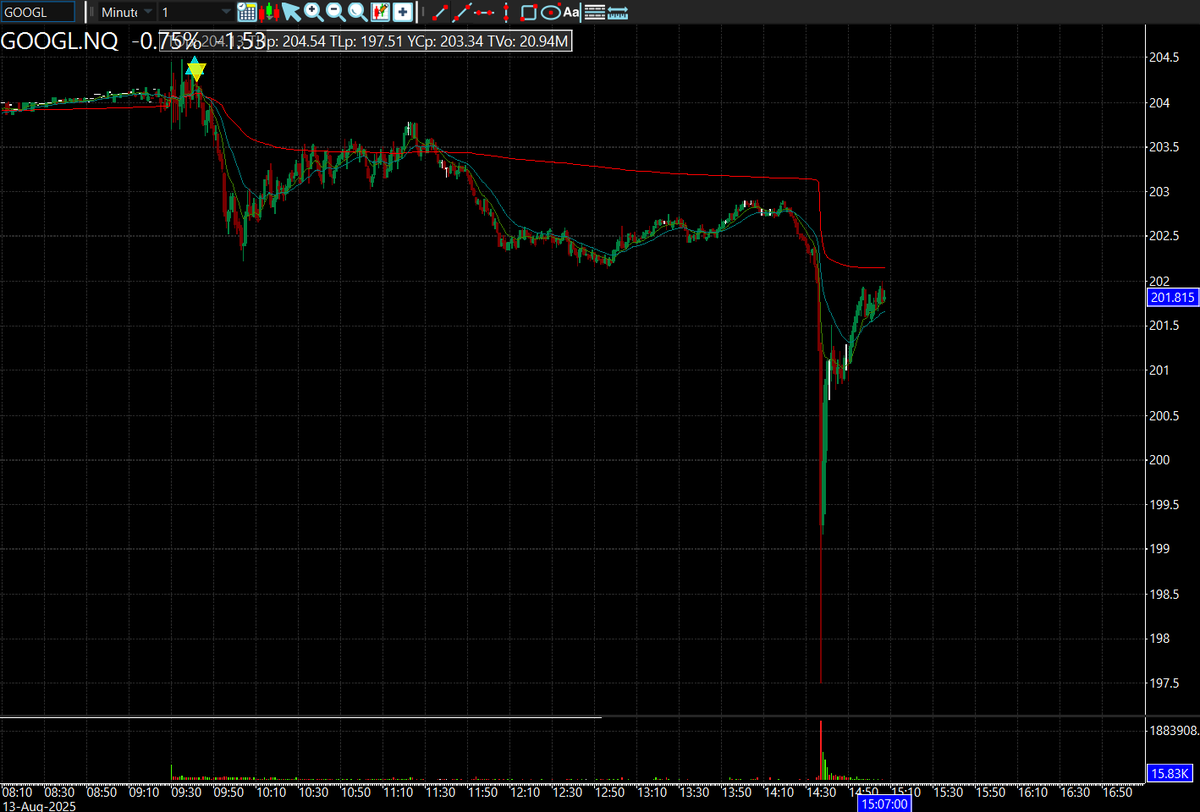Open the Minute timeframe dropdown
This screenshot has width=1200, height=812.
(x=127, y=12)
